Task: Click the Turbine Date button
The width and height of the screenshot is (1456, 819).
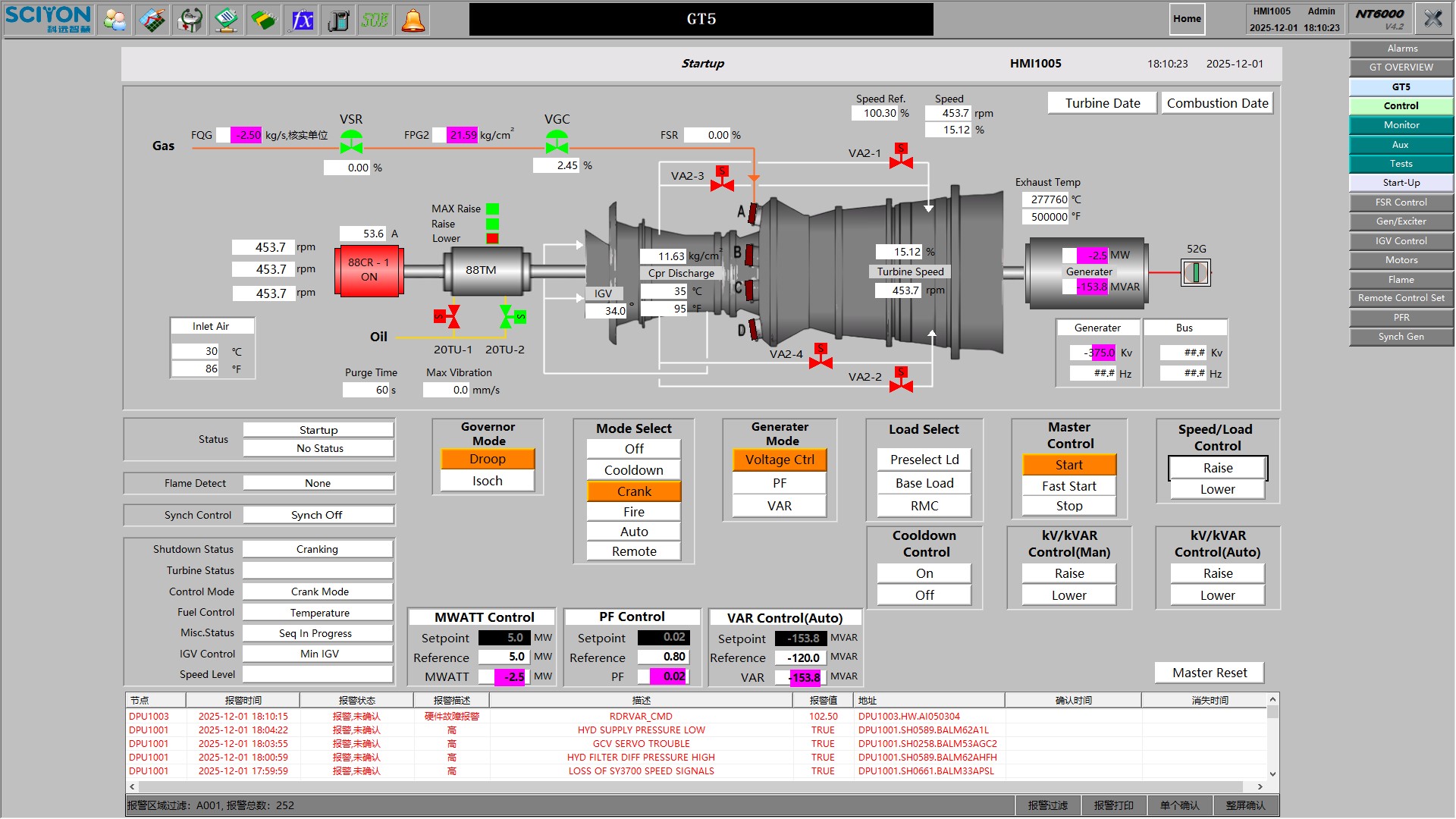Action: click(x=1102, y=103)
